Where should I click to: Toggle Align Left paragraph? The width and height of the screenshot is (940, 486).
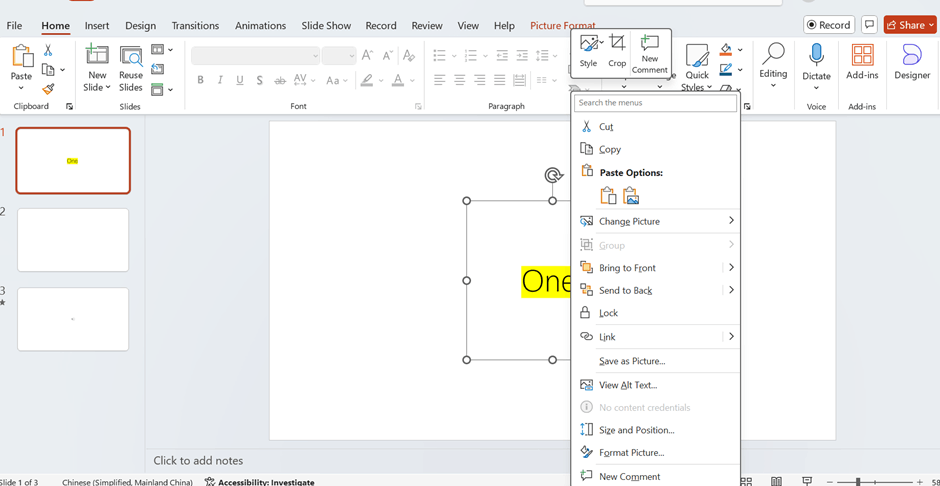tap(440, 80)
